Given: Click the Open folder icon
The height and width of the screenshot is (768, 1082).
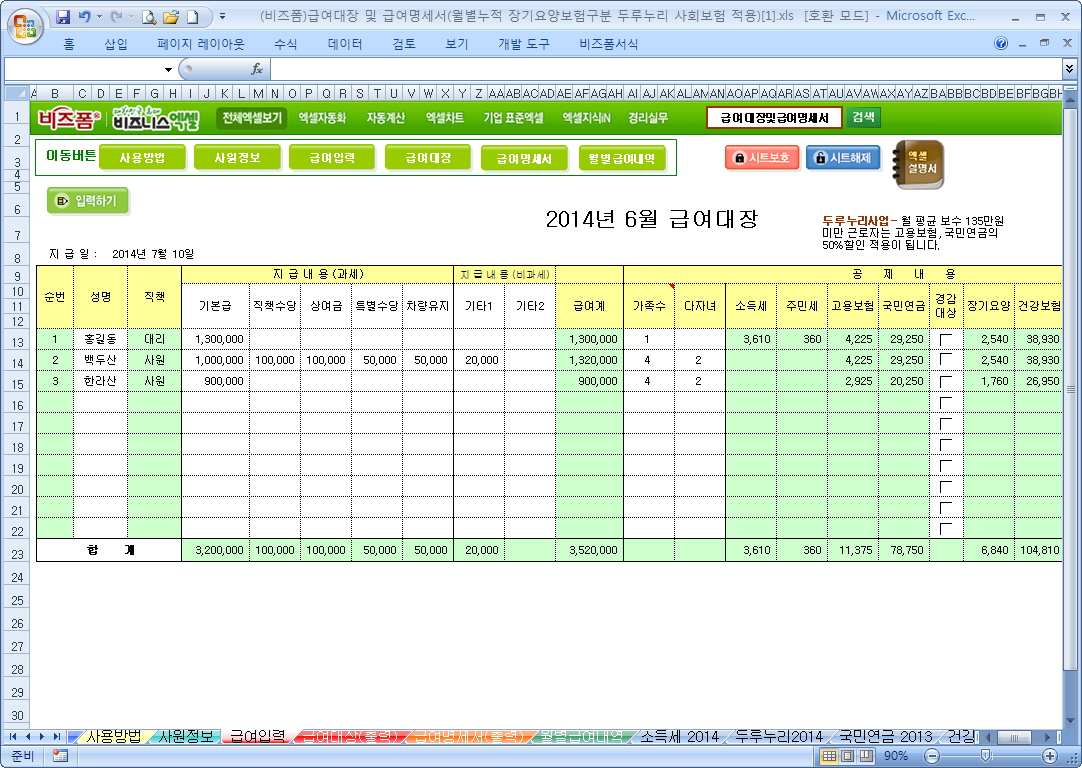Looking at the screenshot, I should [x=171, y=17].
